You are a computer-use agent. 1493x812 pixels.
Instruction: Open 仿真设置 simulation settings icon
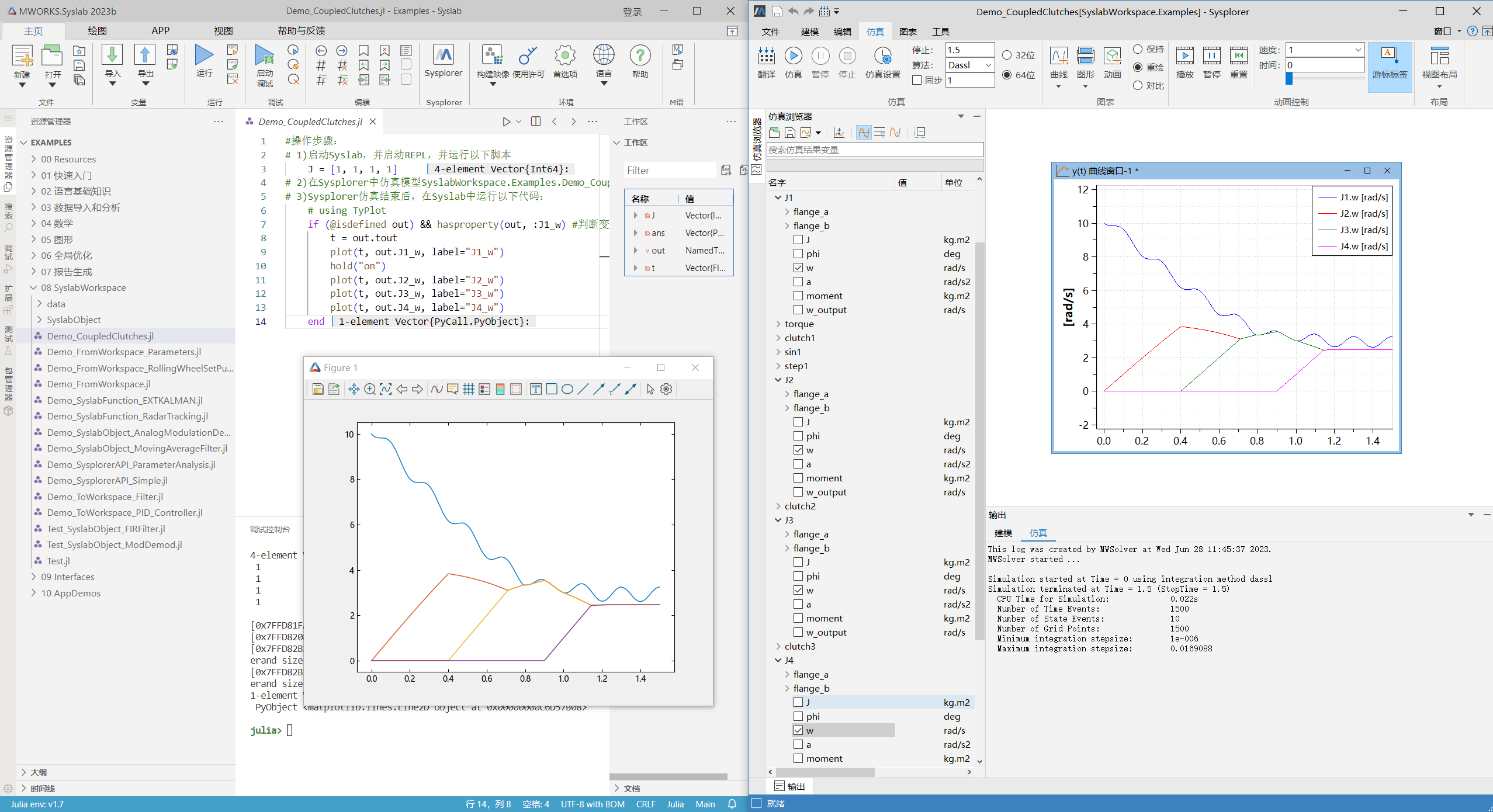pyautogui.click(x=882, y=57)
